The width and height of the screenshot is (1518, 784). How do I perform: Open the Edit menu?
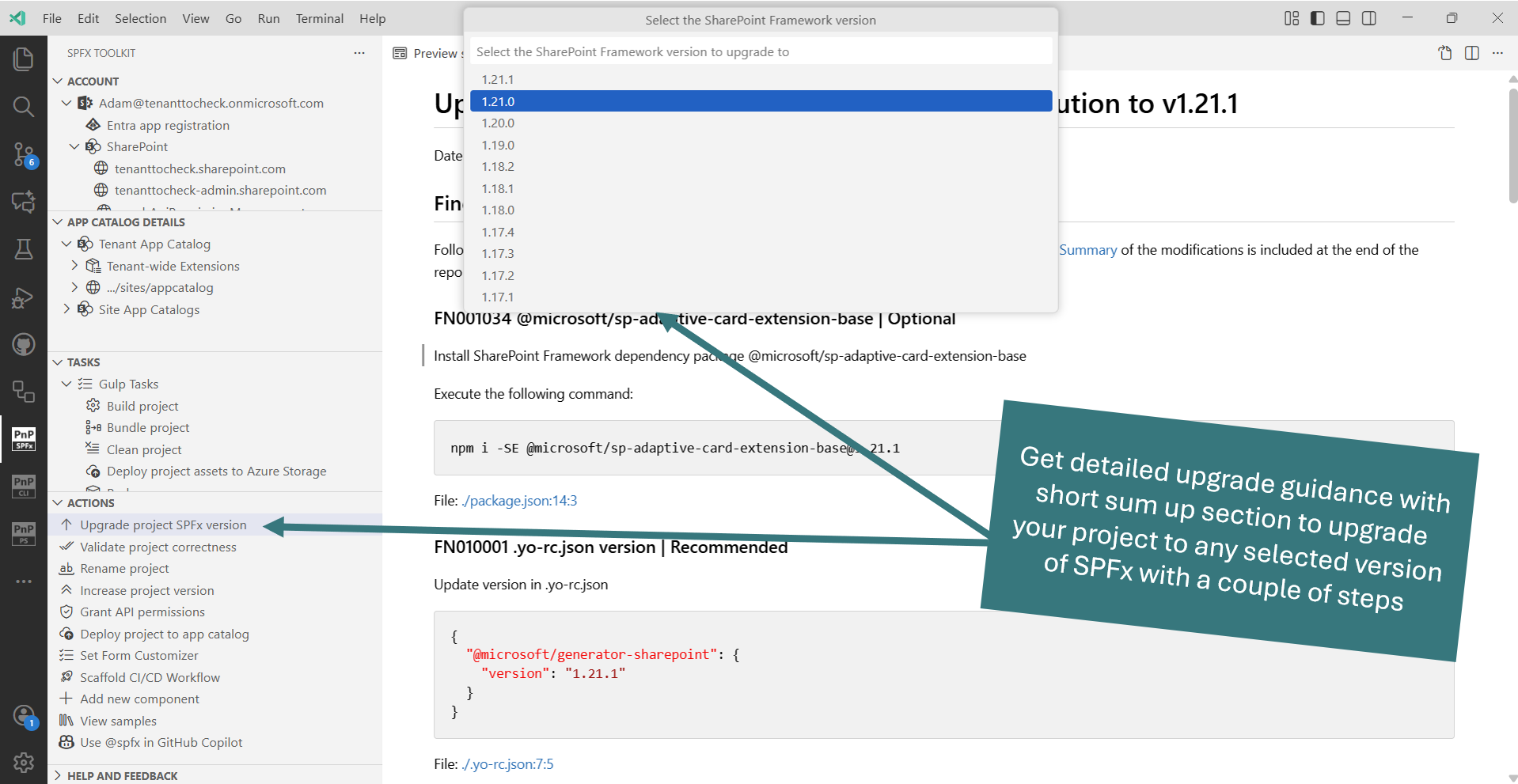(88, 18)
